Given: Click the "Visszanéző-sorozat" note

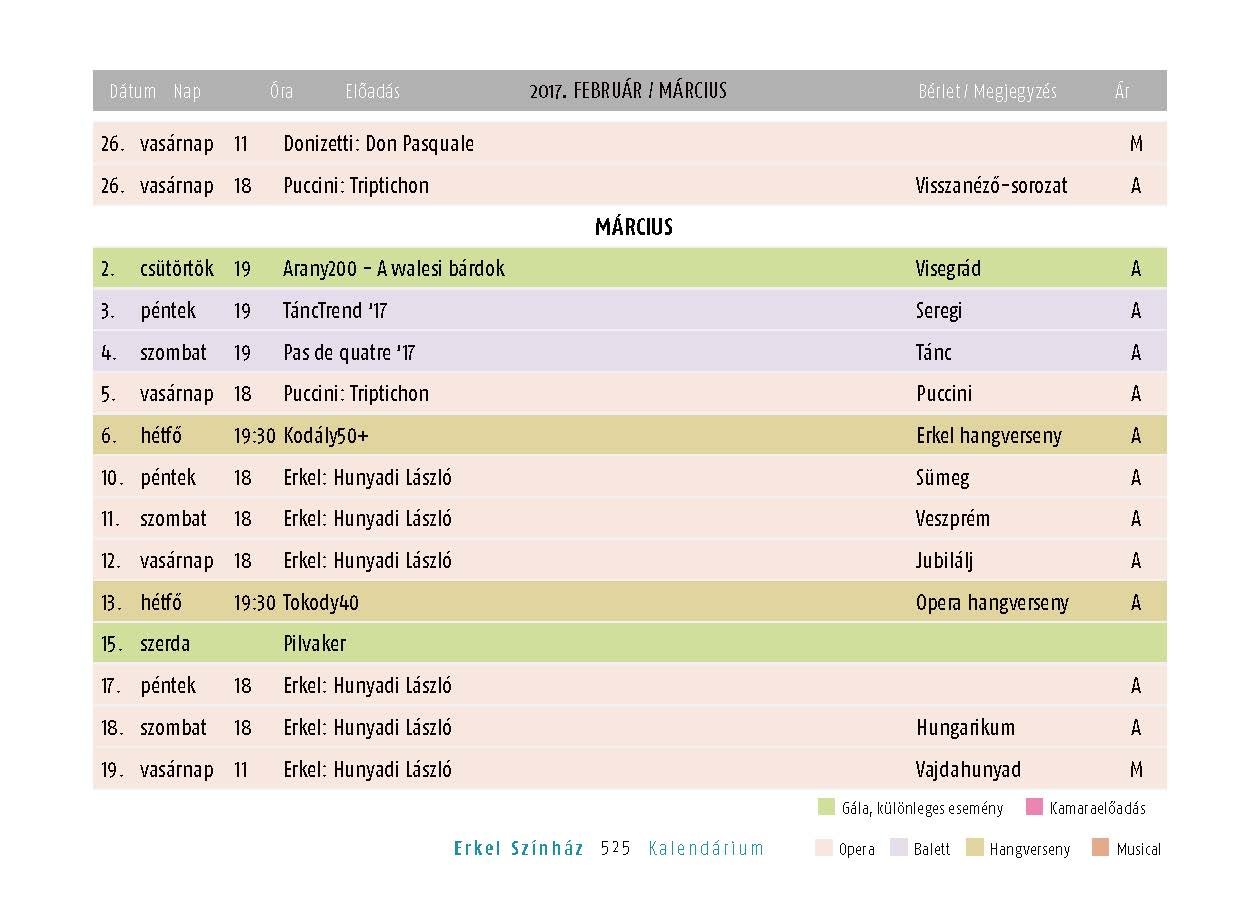Looking at the screenshot, I should tap(991, 186).
